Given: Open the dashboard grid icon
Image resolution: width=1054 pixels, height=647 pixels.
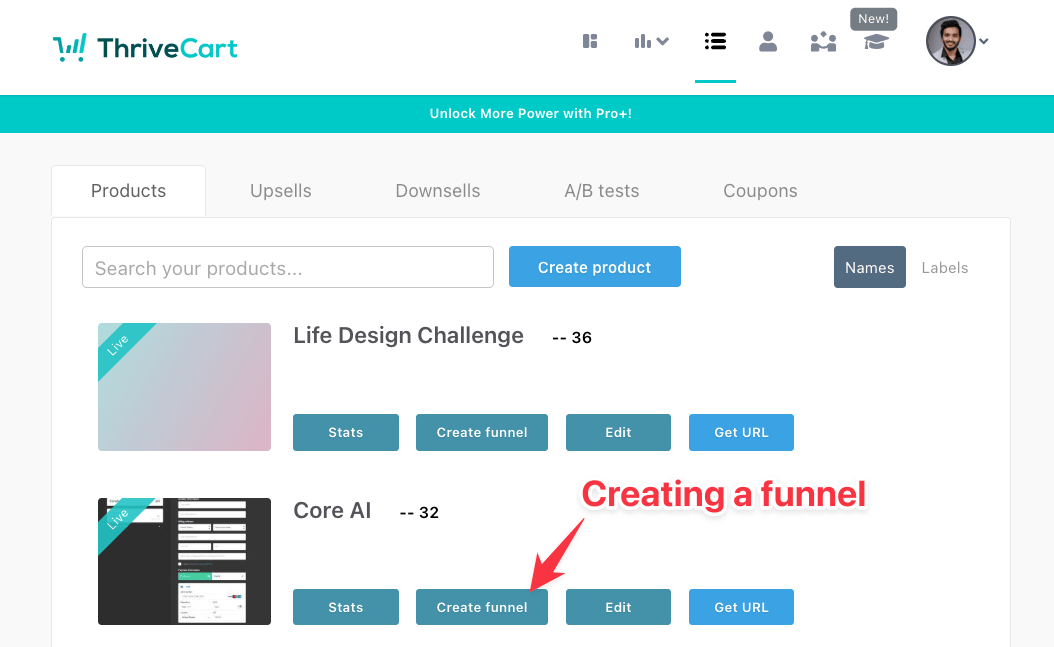Looking at the screenshot, I should tap(590, 42).
